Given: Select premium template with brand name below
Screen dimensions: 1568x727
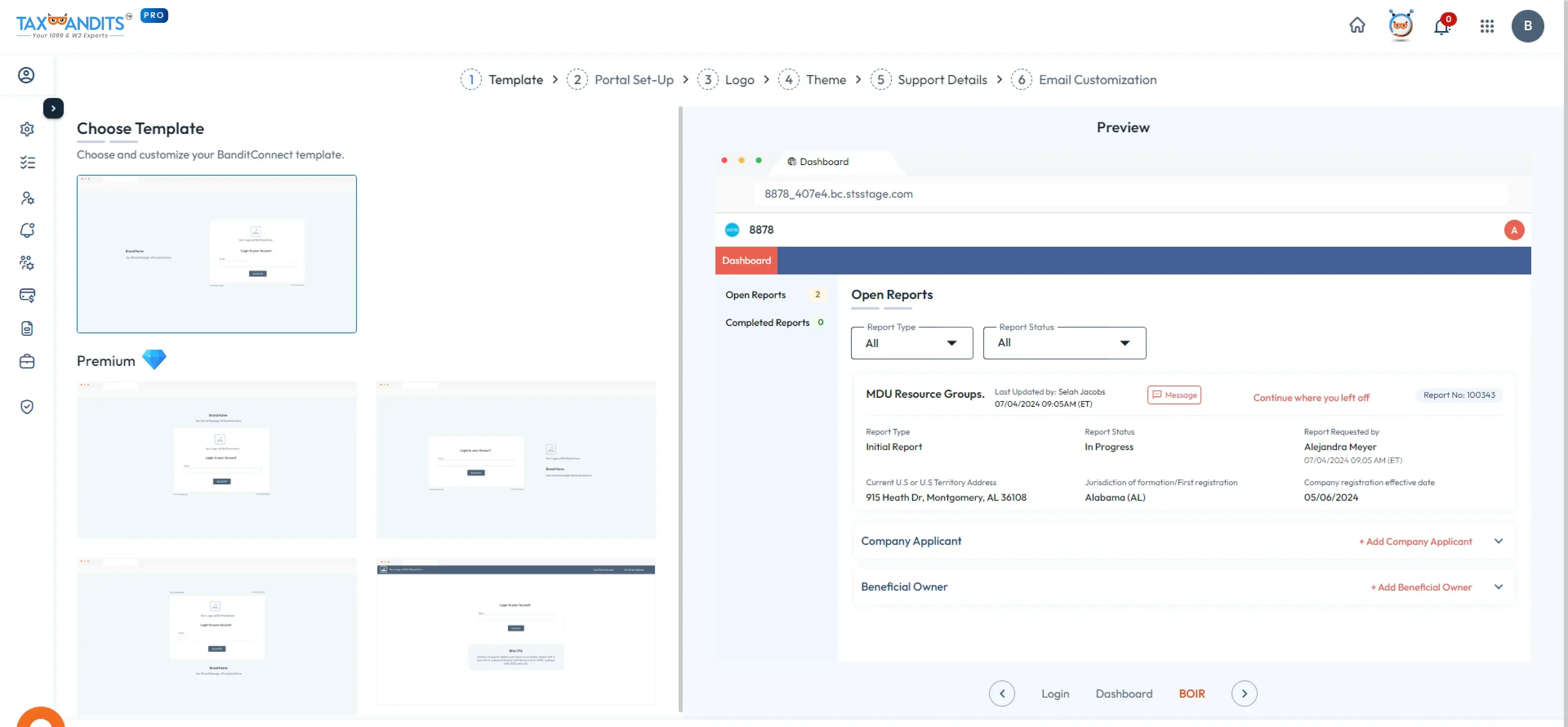Looking at the screenshot, I should 217,636.
